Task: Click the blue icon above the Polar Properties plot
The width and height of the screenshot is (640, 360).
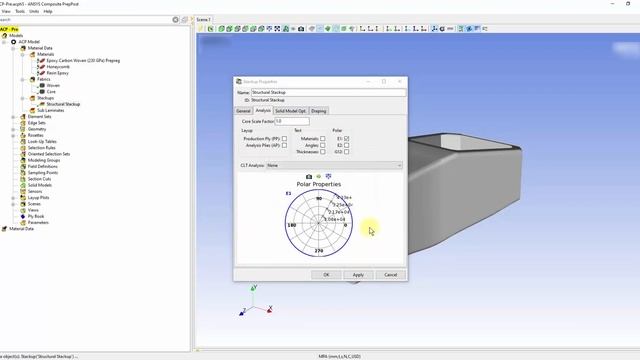Action: click(x=328, y=176)
